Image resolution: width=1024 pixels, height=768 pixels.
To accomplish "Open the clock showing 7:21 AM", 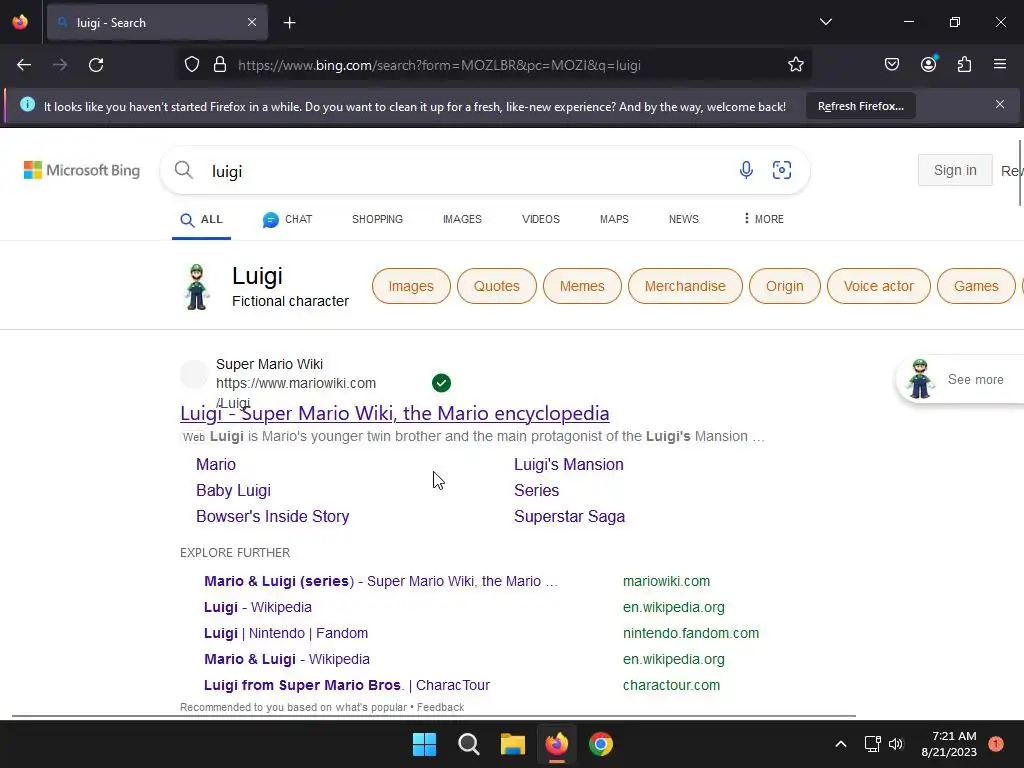I will pos(949,744).
